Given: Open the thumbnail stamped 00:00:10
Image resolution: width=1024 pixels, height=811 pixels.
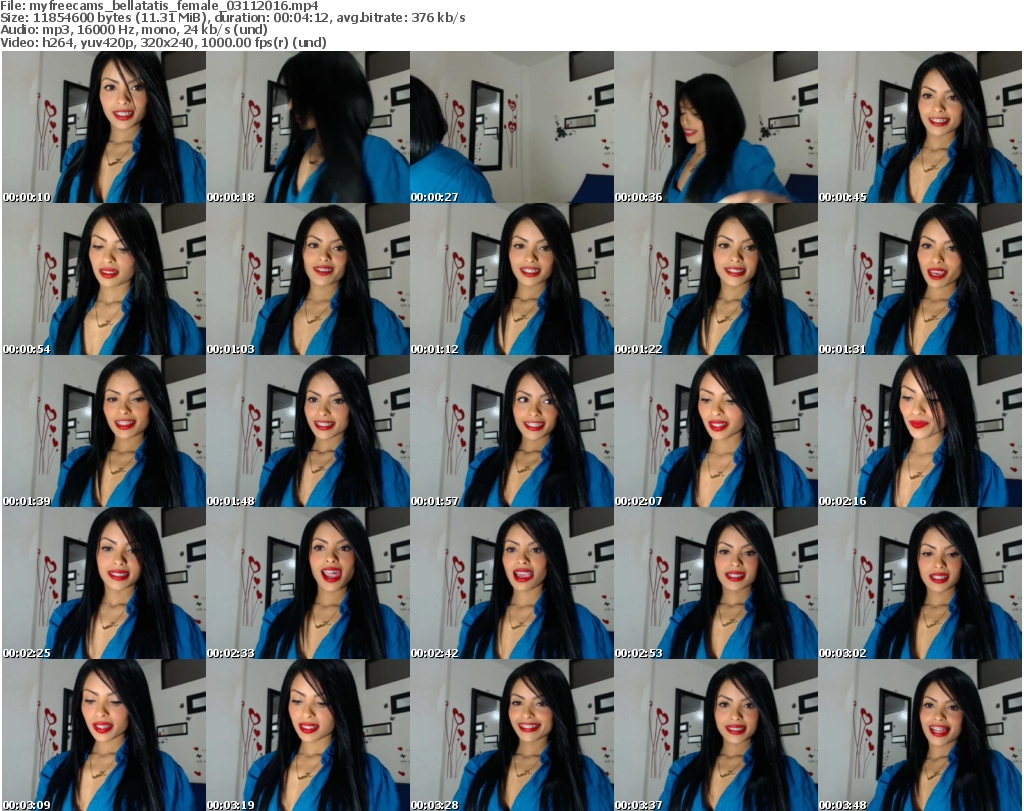Looking at the screenshot, I should (104, 127).
